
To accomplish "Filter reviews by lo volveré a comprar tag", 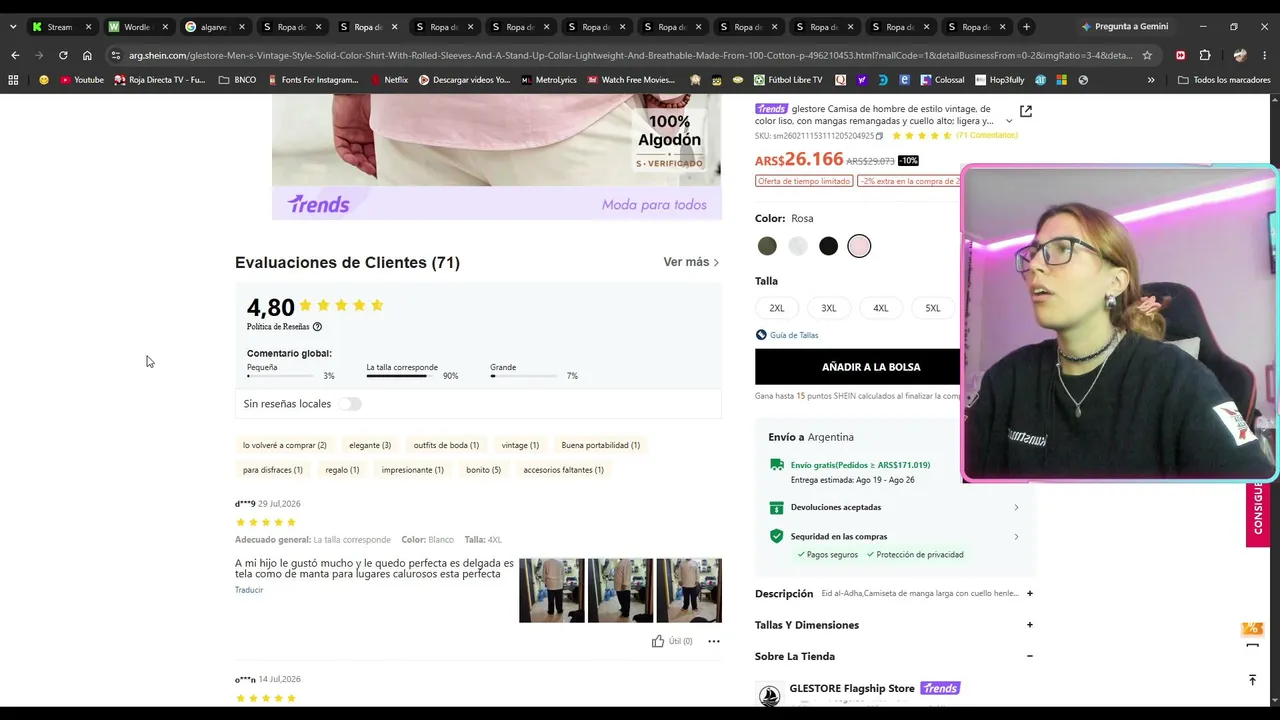I will (285, 445).
